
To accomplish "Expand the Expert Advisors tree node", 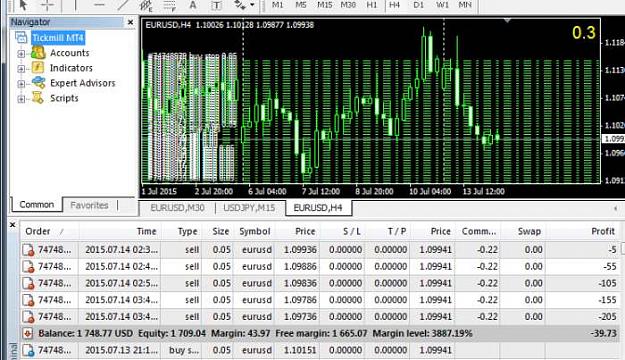I will [21, 84].
